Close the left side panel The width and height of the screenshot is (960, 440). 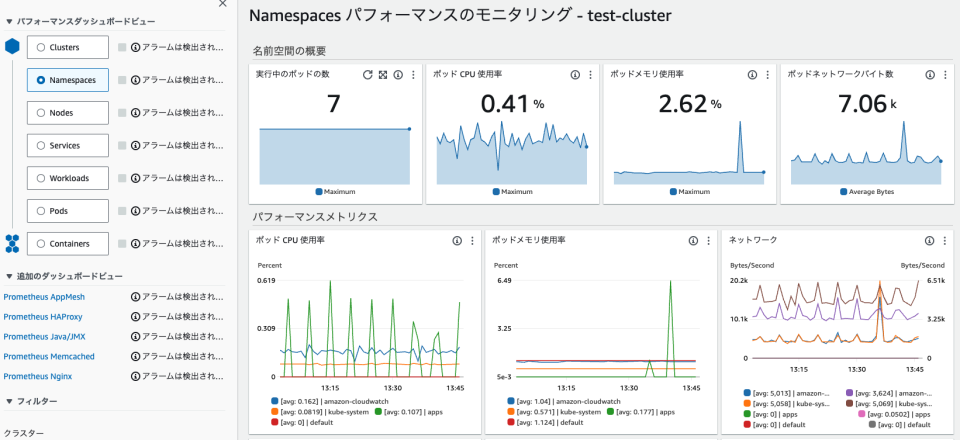[x=222, y=4]
